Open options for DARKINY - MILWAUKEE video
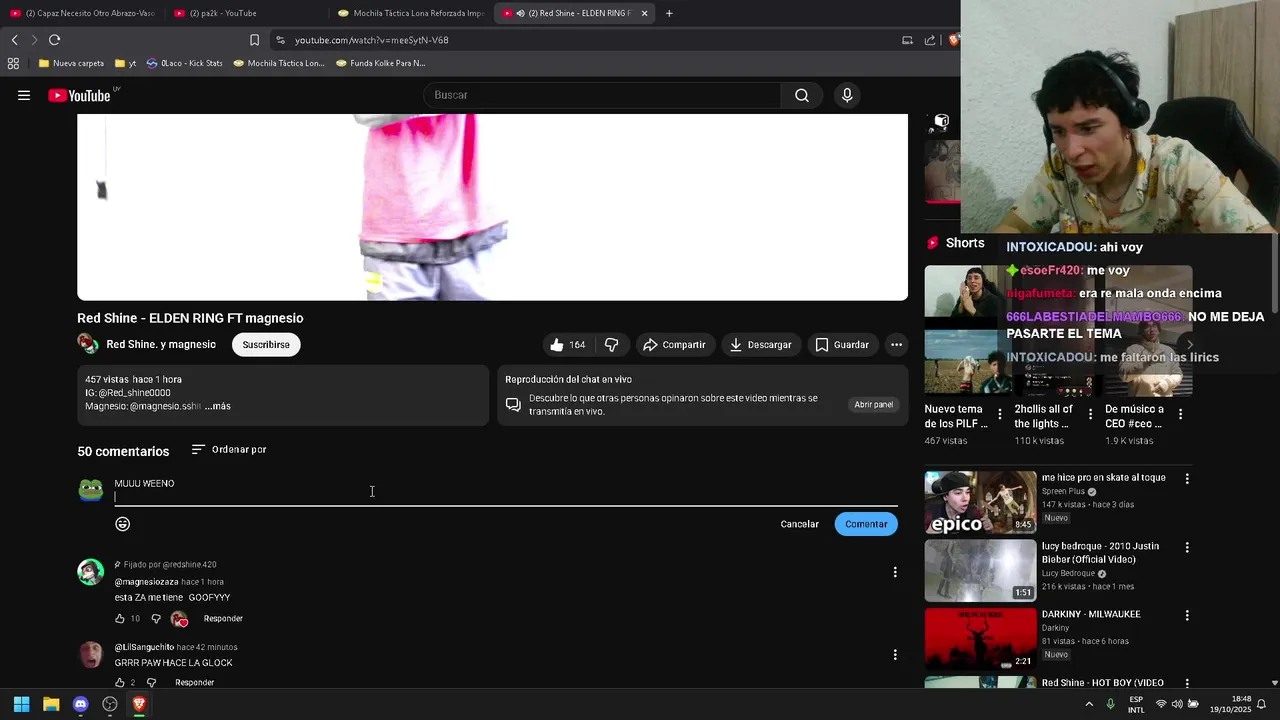This screenshot has height=720, width=1280. 1187,616
